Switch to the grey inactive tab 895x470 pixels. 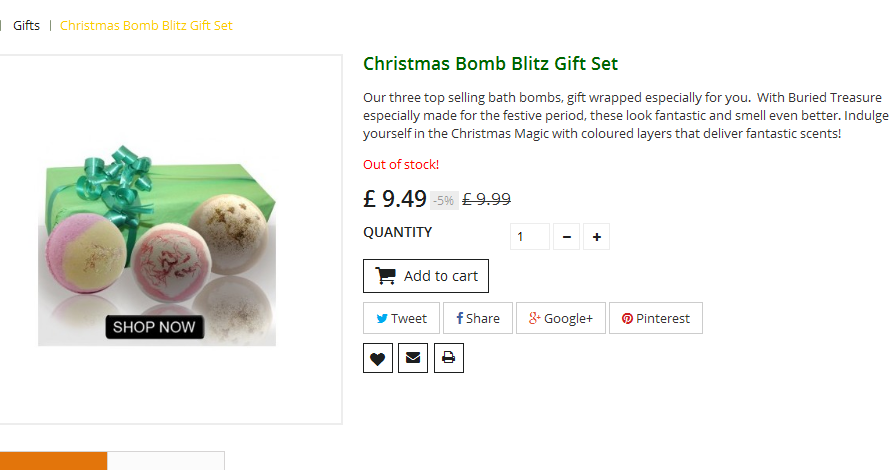tap(165, 461)
